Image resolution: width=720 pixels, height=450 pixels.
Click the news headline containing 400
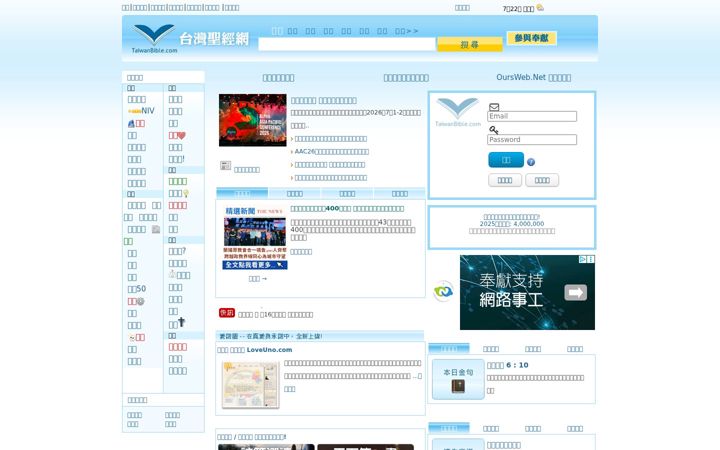coord(347,208)
